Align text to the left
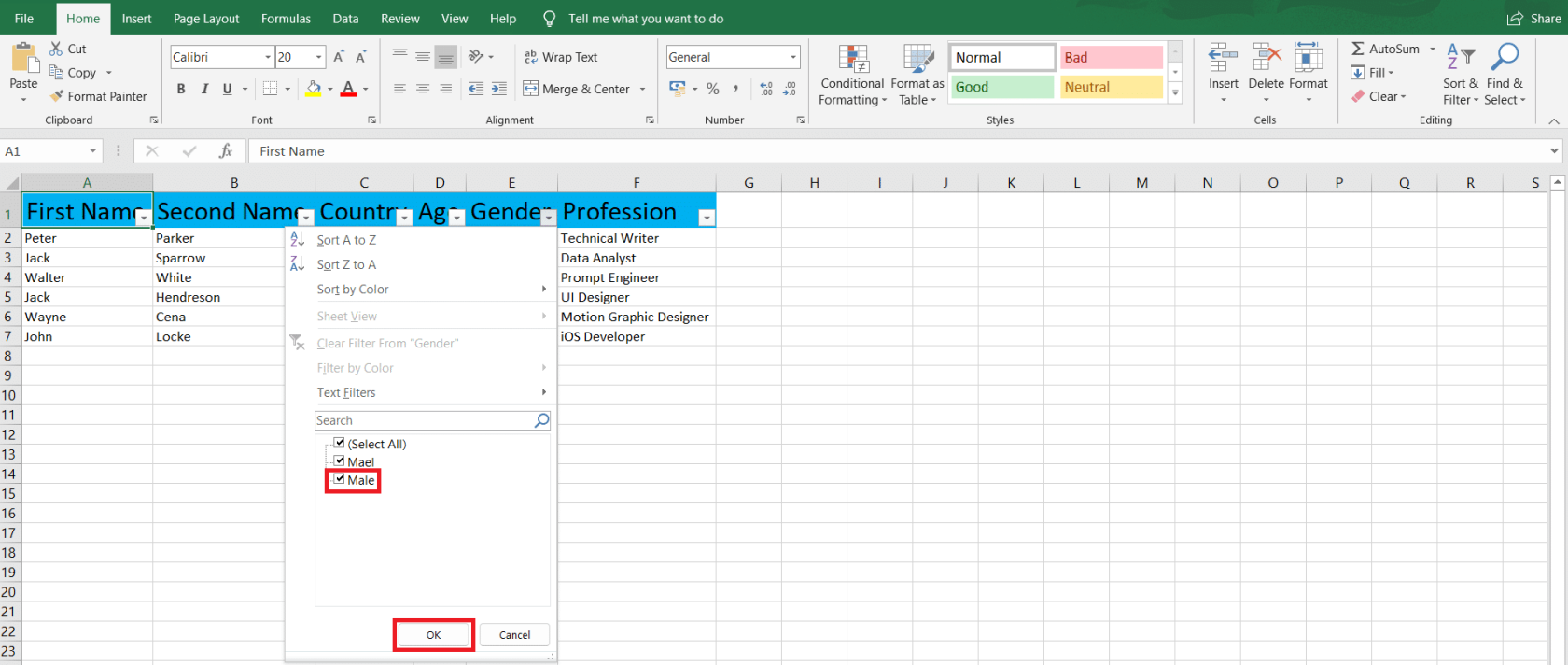 point(399,89)
